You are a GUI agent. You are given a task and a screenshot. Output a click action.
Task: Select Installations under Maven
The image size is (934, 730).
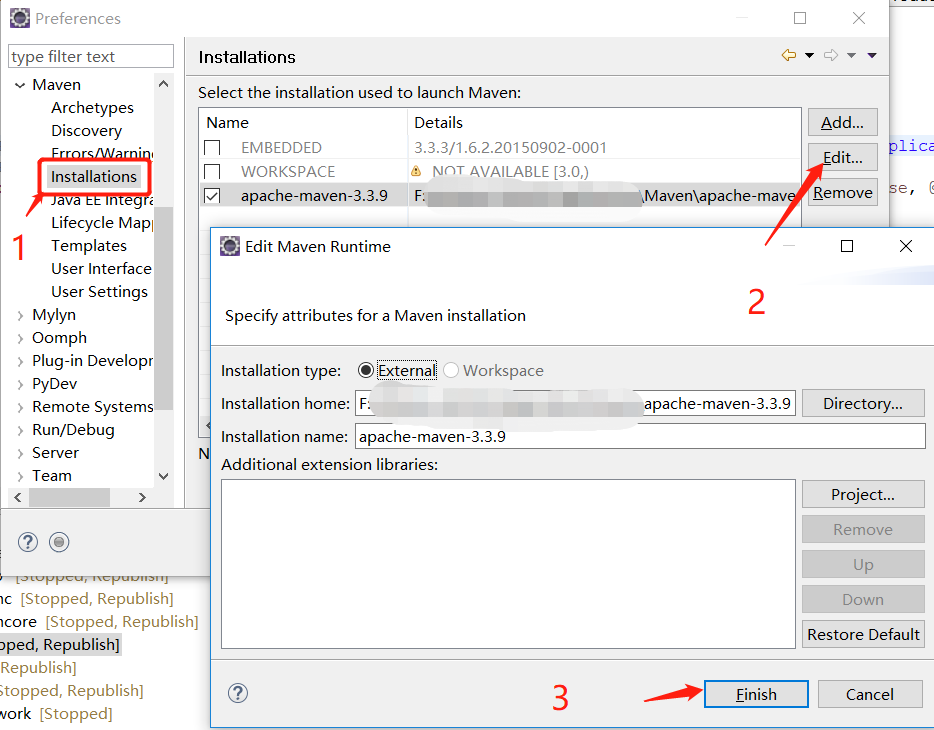(94, 177)
